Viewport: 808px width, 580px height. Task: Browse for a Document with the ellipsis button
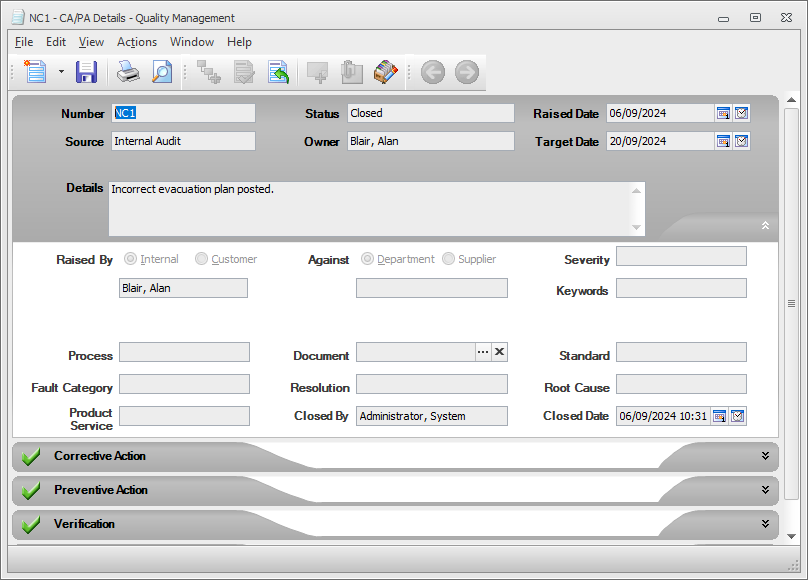tap(483, 352)
